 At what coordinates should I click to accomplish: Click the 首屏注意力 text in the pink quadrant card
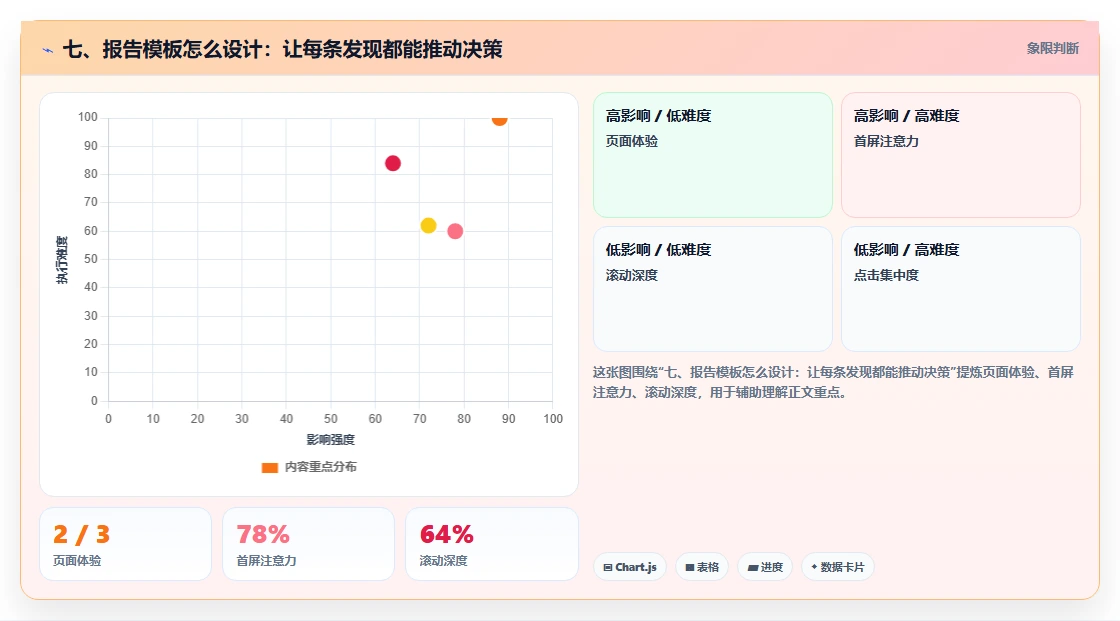[x=886, y=141]
